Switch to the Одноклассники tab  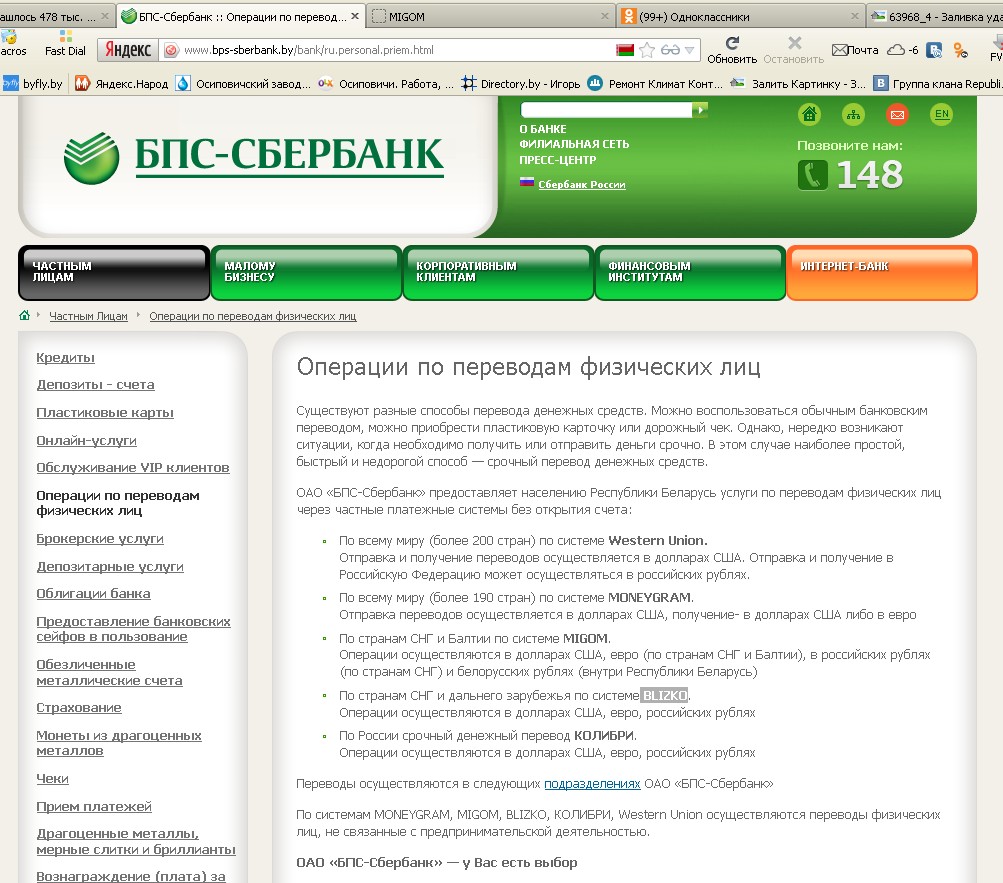(741, 17)
